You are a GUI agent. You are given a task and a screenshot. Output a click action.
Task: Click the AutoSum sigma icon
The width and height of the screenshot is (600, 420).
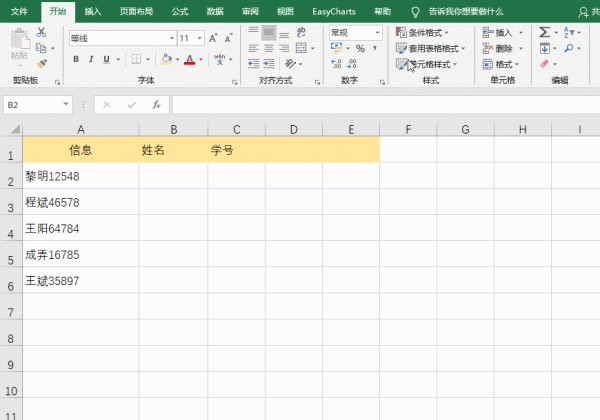click(x=544, y=33)
